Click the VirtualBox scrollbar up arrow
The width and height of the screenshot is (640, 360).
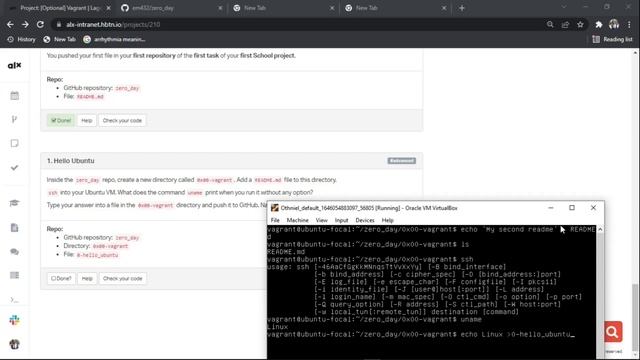pos(600,230)
